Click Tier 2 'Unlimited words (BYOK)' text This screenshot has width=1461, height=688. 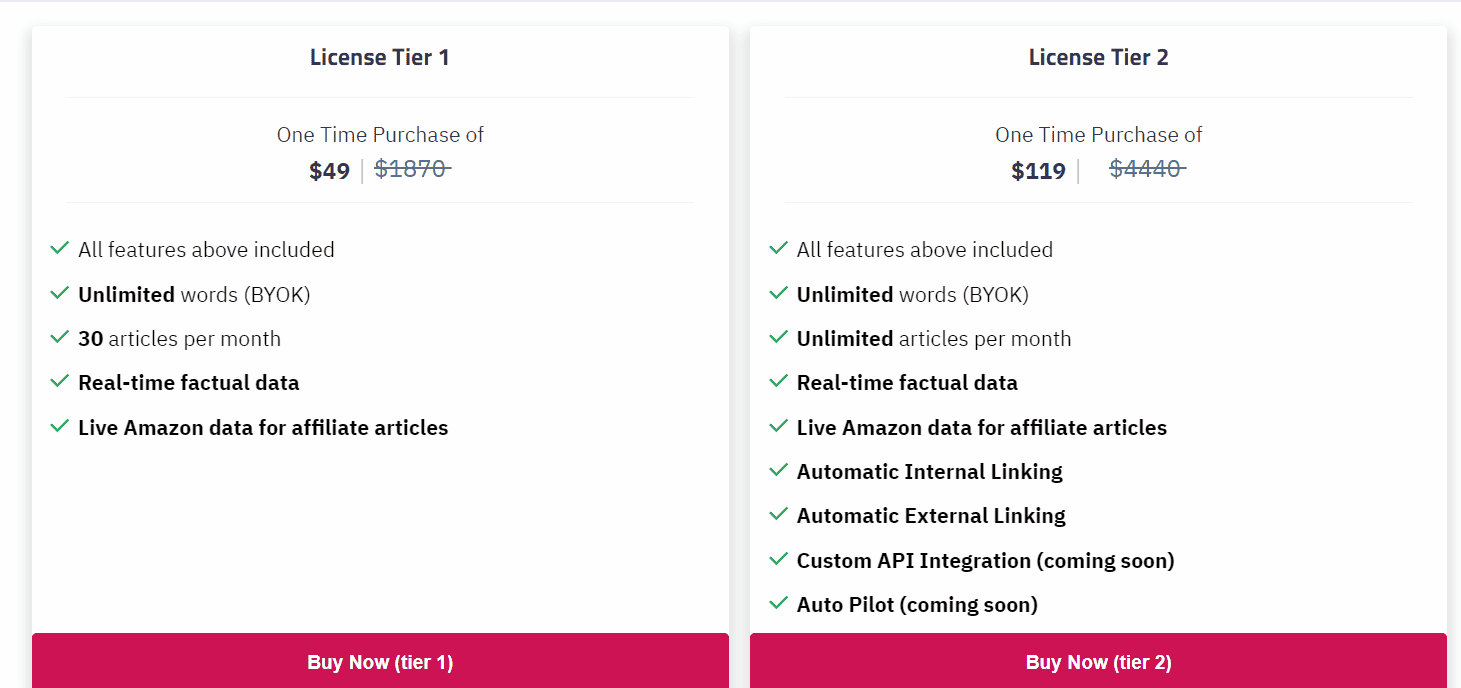click(912, 294)
